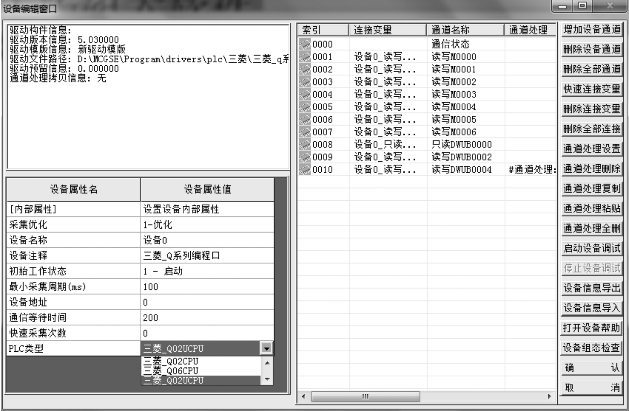Click the 连接变量 column header
Screen dimensions: 629x411
coord(388,30)
